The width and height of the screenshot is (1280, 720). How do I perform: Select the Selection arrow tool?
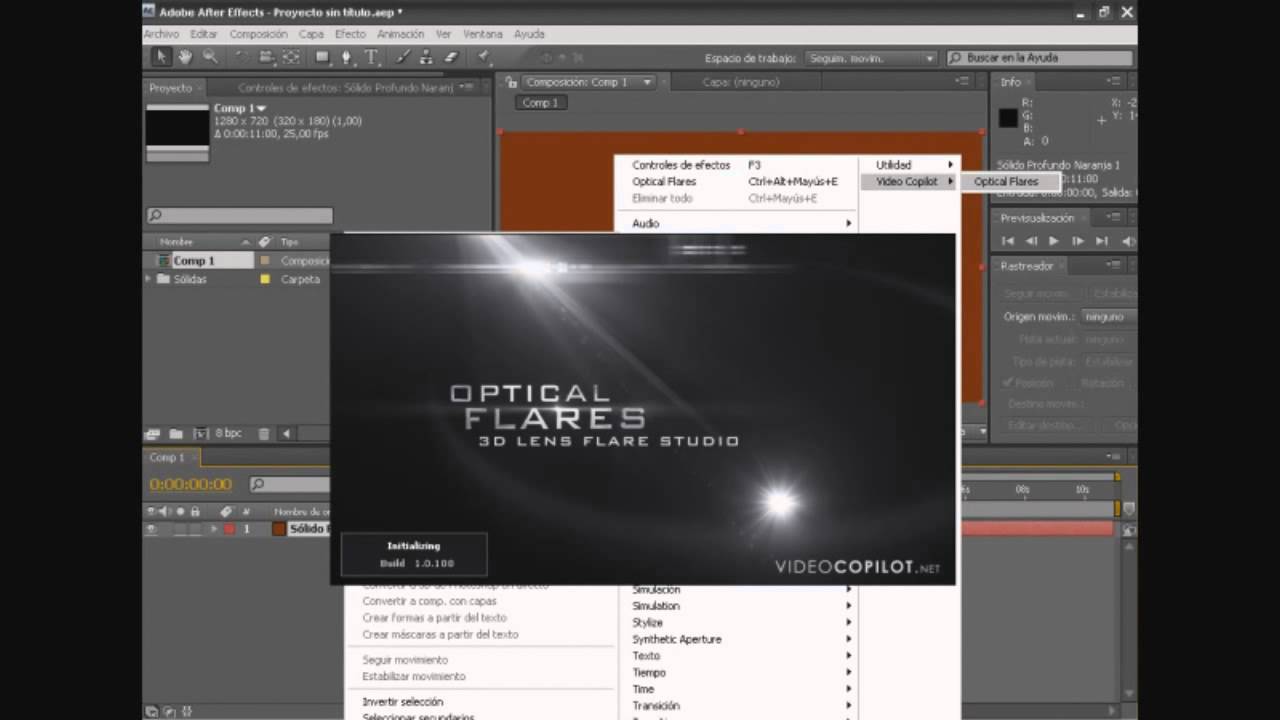pos(161,58)
